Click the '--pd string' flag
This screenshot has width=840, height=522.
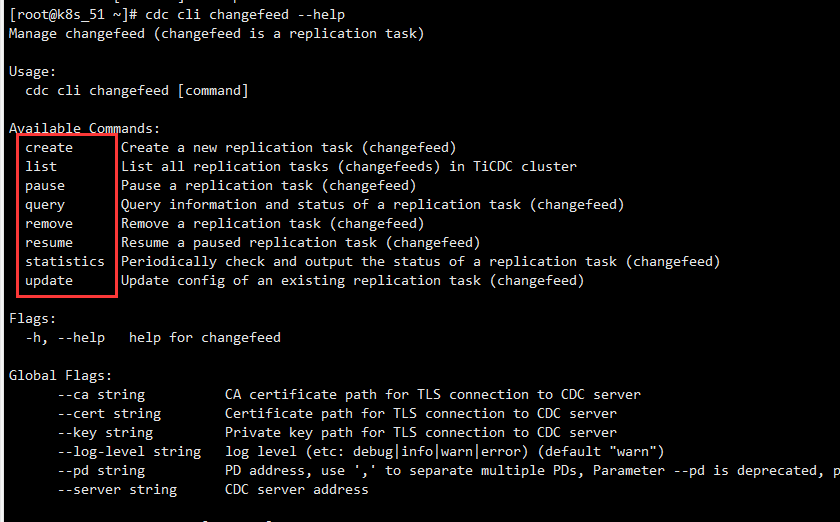[x=101, y=471]
